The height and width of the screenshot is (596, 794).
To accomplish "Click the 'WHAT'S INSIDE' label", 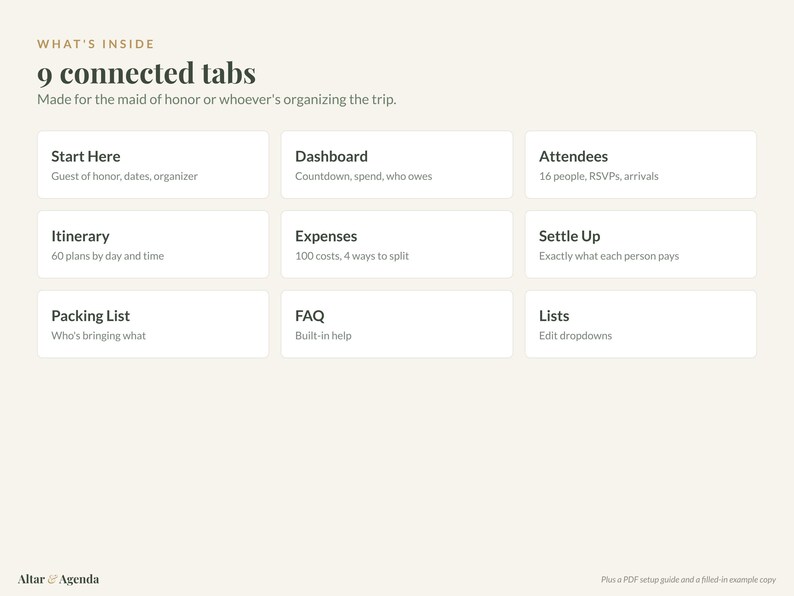I will pos(96,44).
